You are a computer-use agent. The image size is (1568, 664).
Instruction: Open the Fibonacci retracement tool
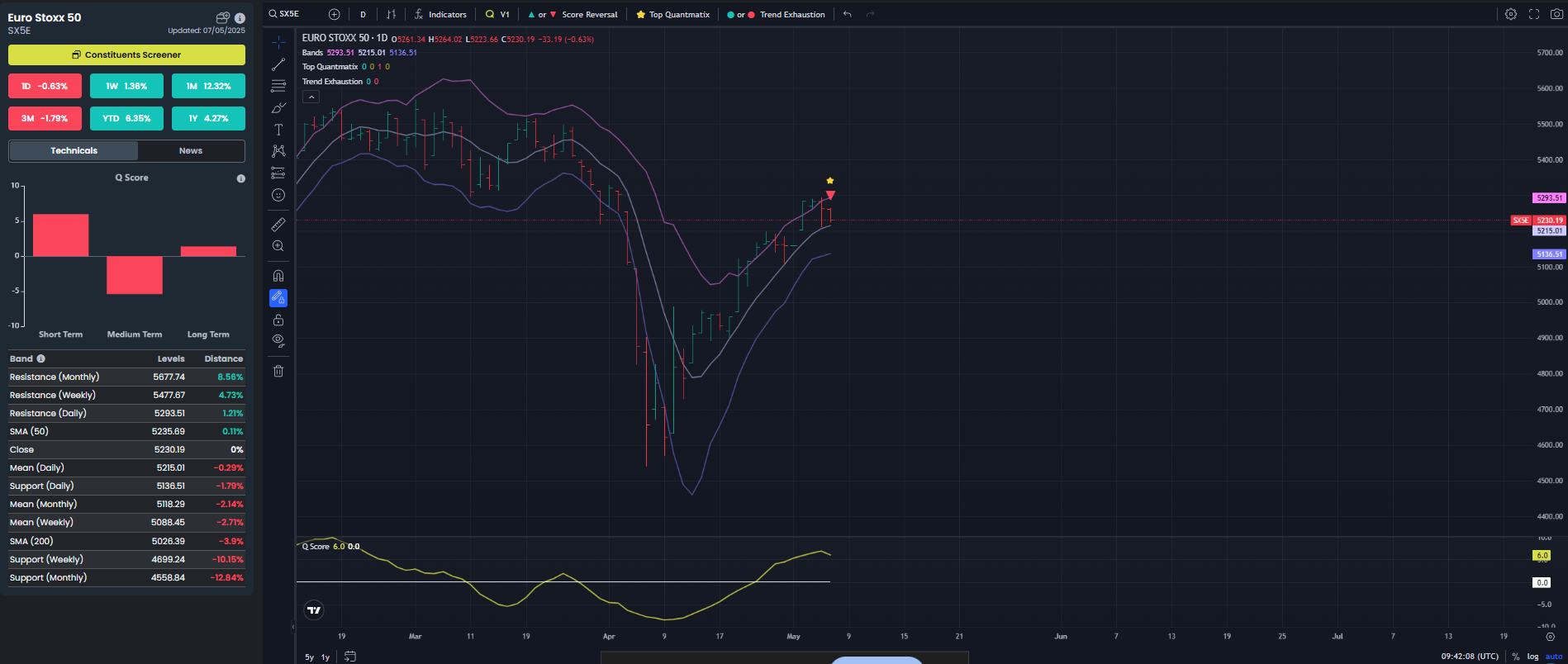click(x=278, y=86)
